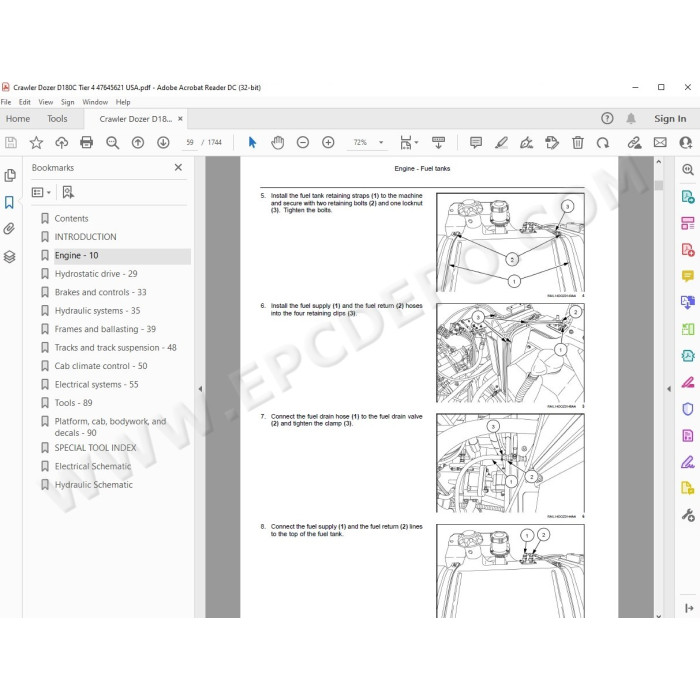The image size is (700, 700).
Task: Open the Hydraulic Schematic bookmark
Action: (x=94, y=485)
